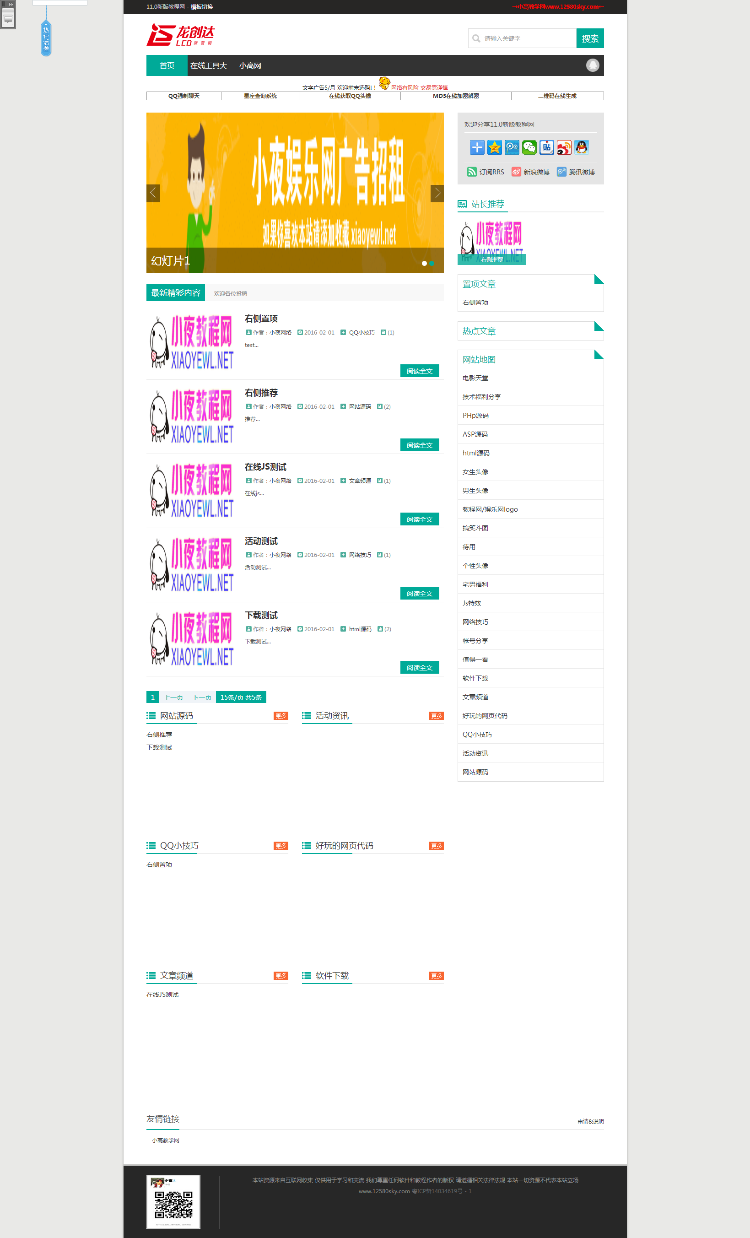Image resolution: width=750 pixels, height=1238 pixels.
Task: Select the second slideshow dot indicator
Action: [x=432, y=263]
